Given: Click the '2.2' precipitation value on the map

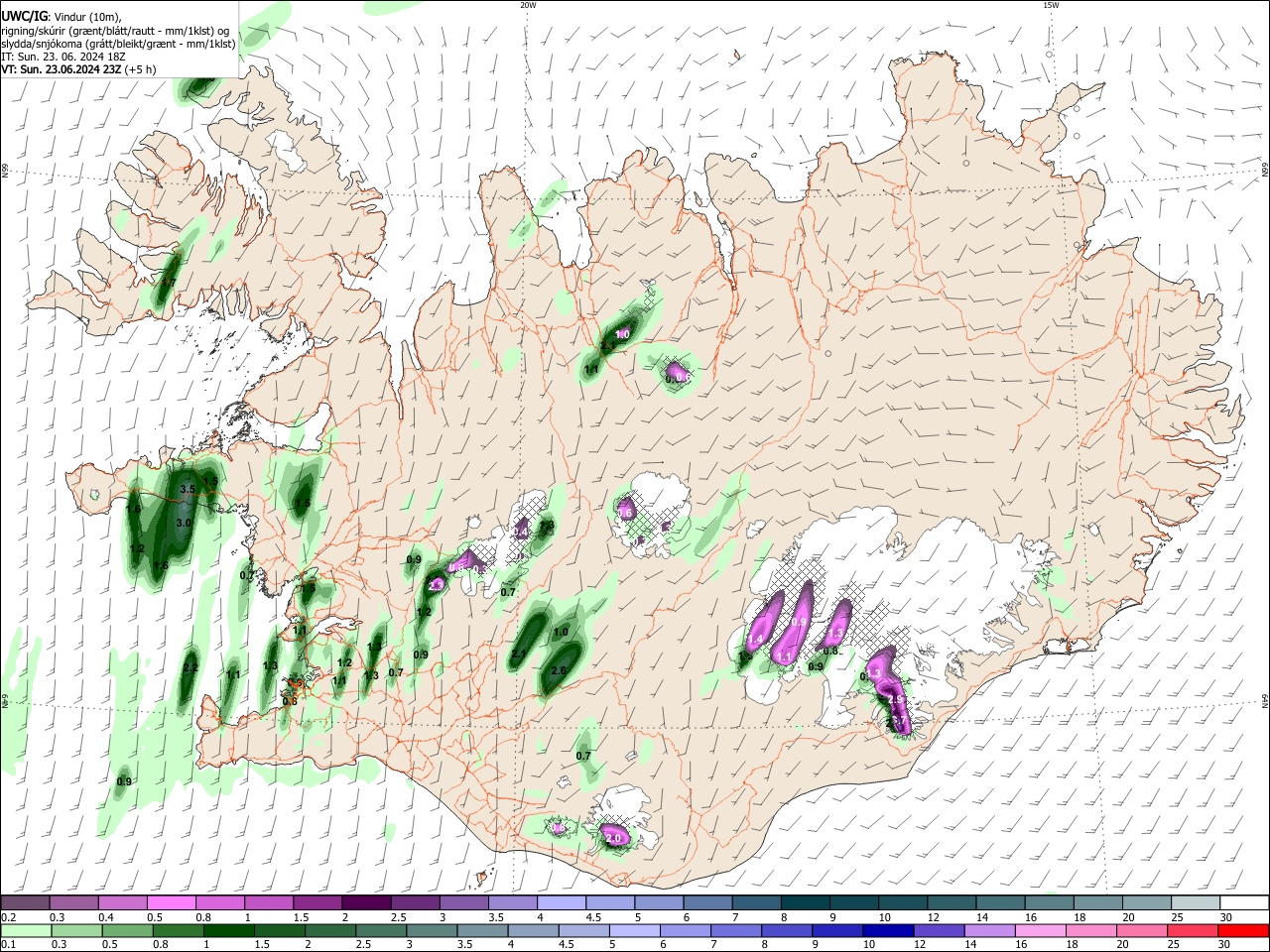Looking at the screenshot, I should click(x=191, y=668).
